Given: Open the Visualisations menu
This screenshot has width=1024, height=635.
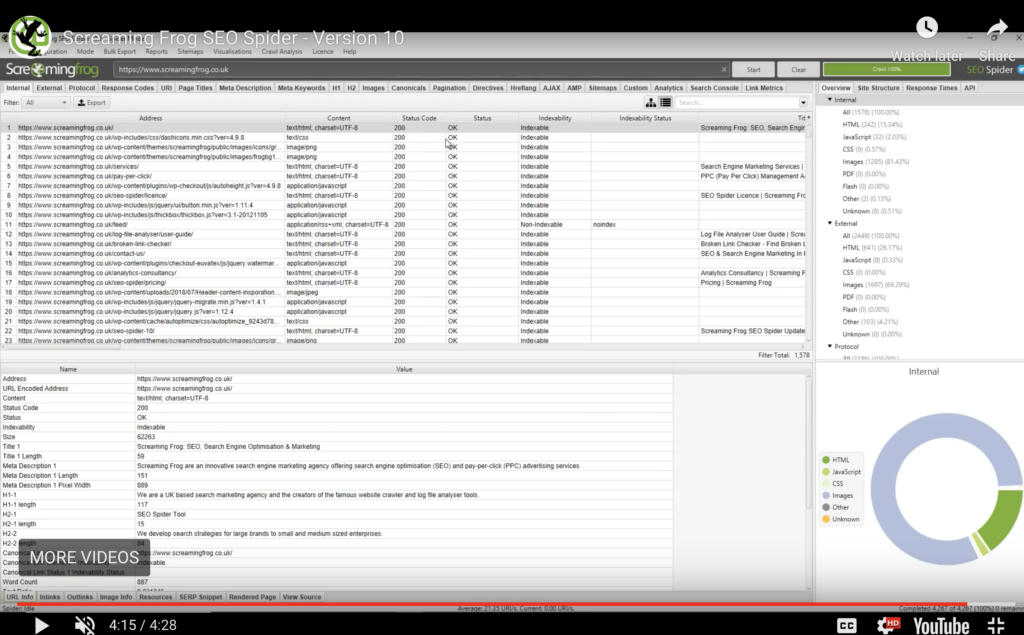Looking at the screenshot, I should click(232, 52).
